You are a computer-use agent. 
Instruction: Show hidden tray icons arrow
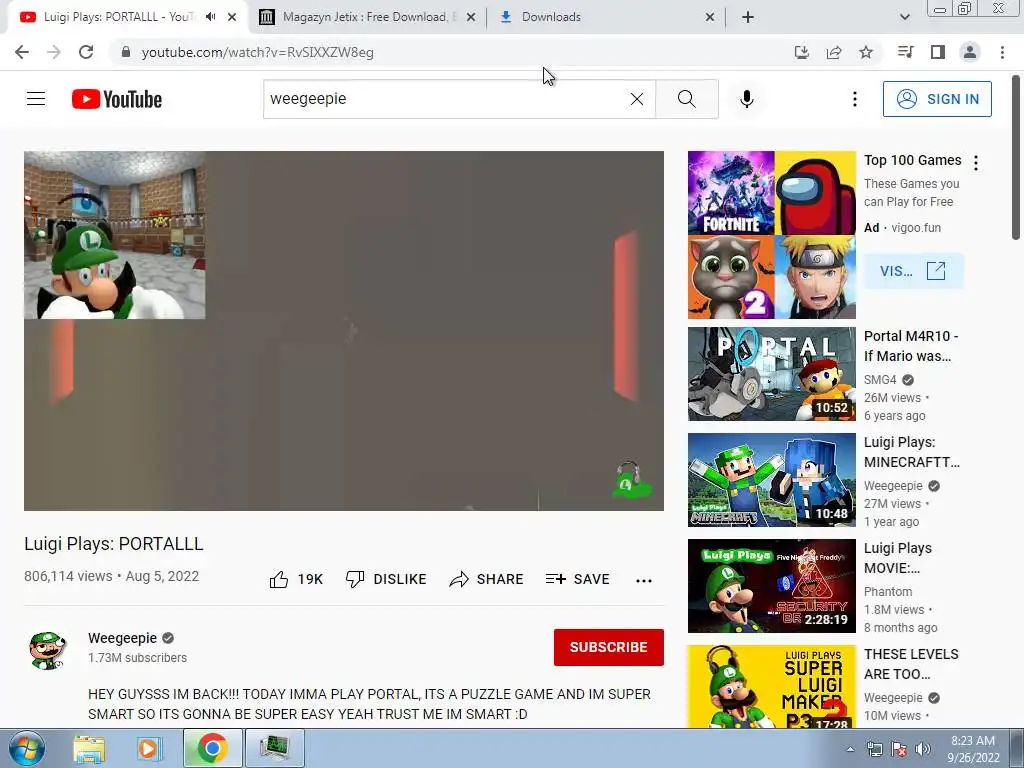(850, 749)
